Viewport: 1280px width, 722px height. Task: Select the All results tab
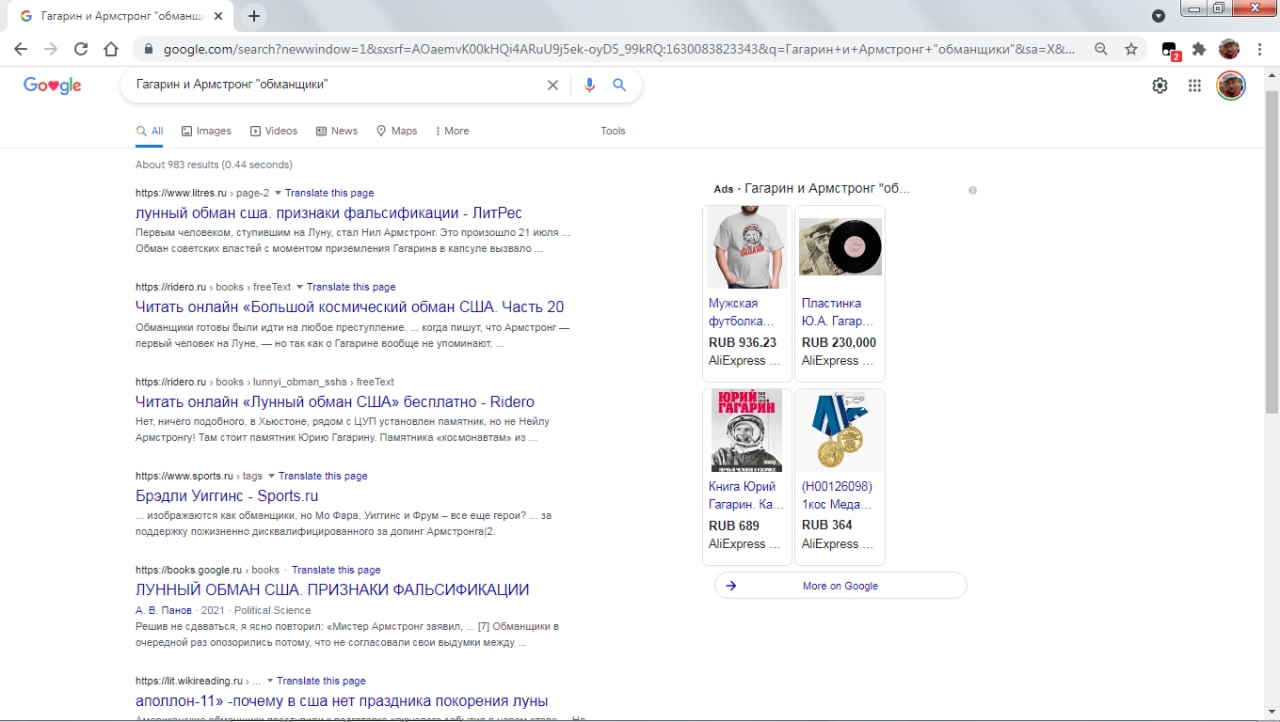(x=150, y=131)
